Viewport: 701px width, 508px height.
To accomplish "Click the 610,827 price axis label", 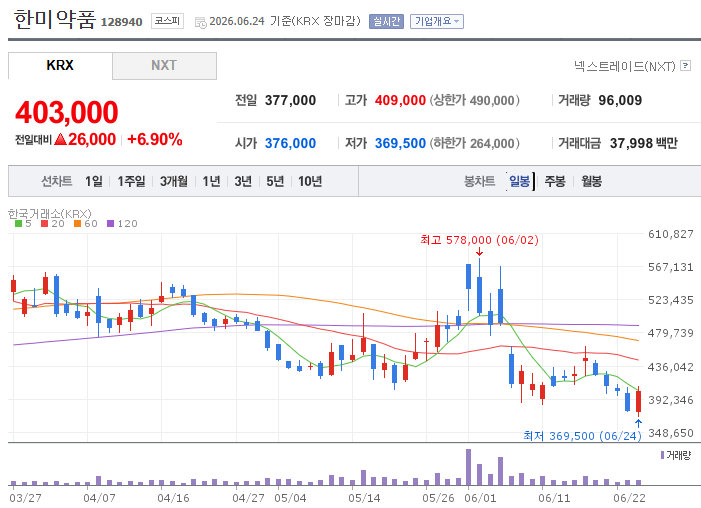I will pyautogui.click(x=671, y=234).
